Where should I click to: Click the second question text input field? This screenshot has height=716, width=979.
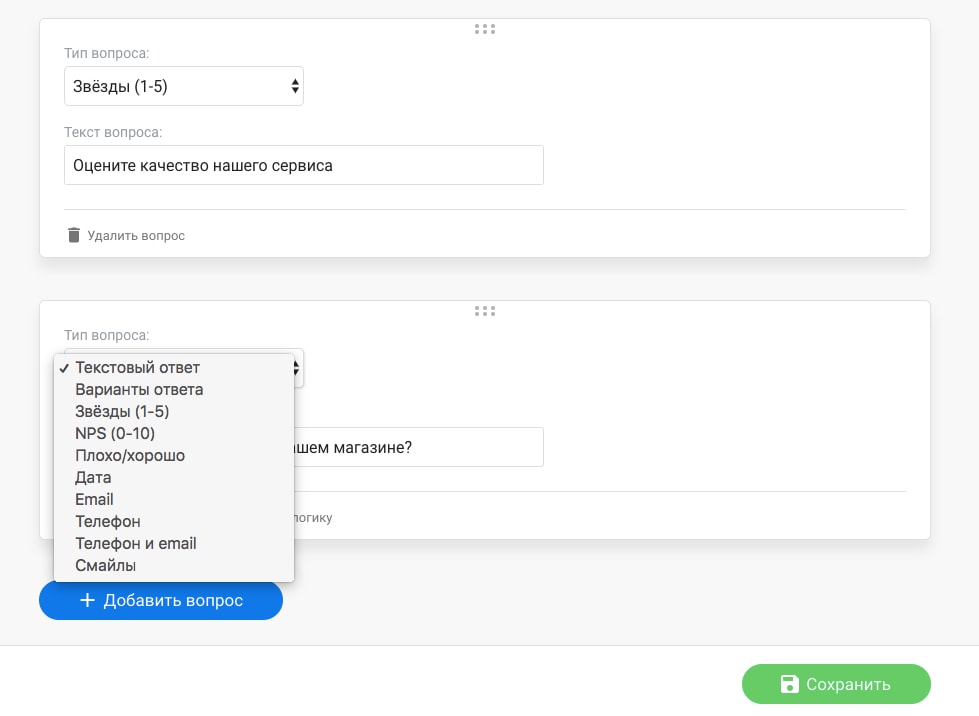click(x=420, y=448)
